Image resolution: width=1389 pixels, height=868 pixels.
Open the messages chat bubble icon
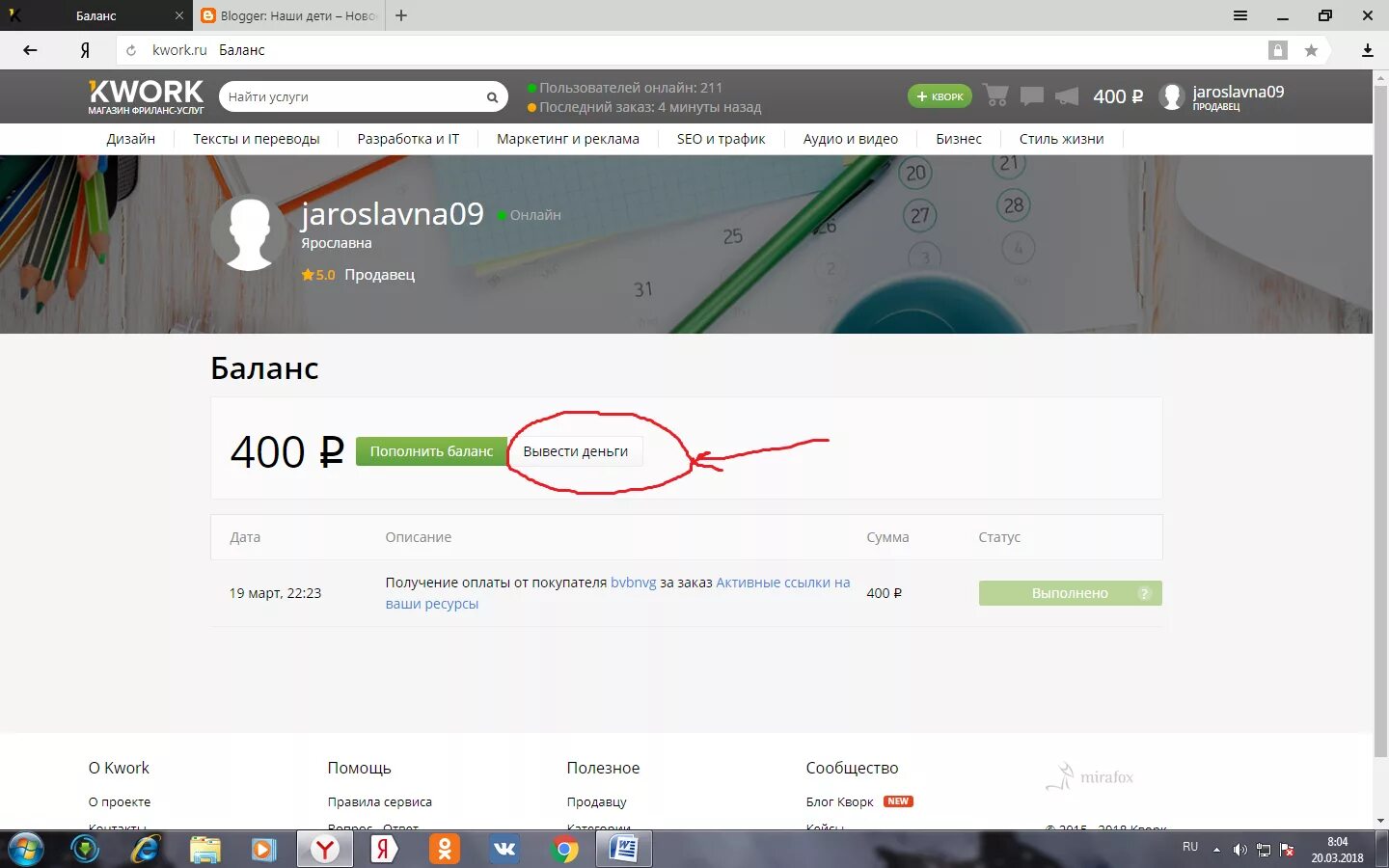coord(1032,95)
